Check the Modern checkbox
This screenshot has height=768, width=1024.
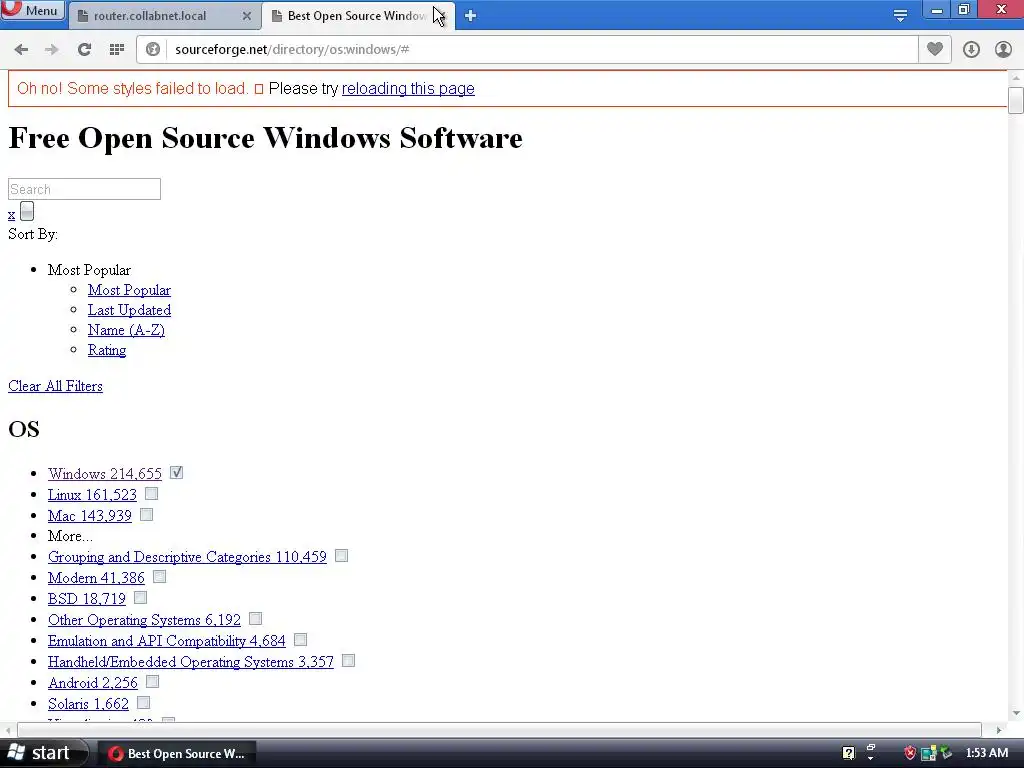160,577
